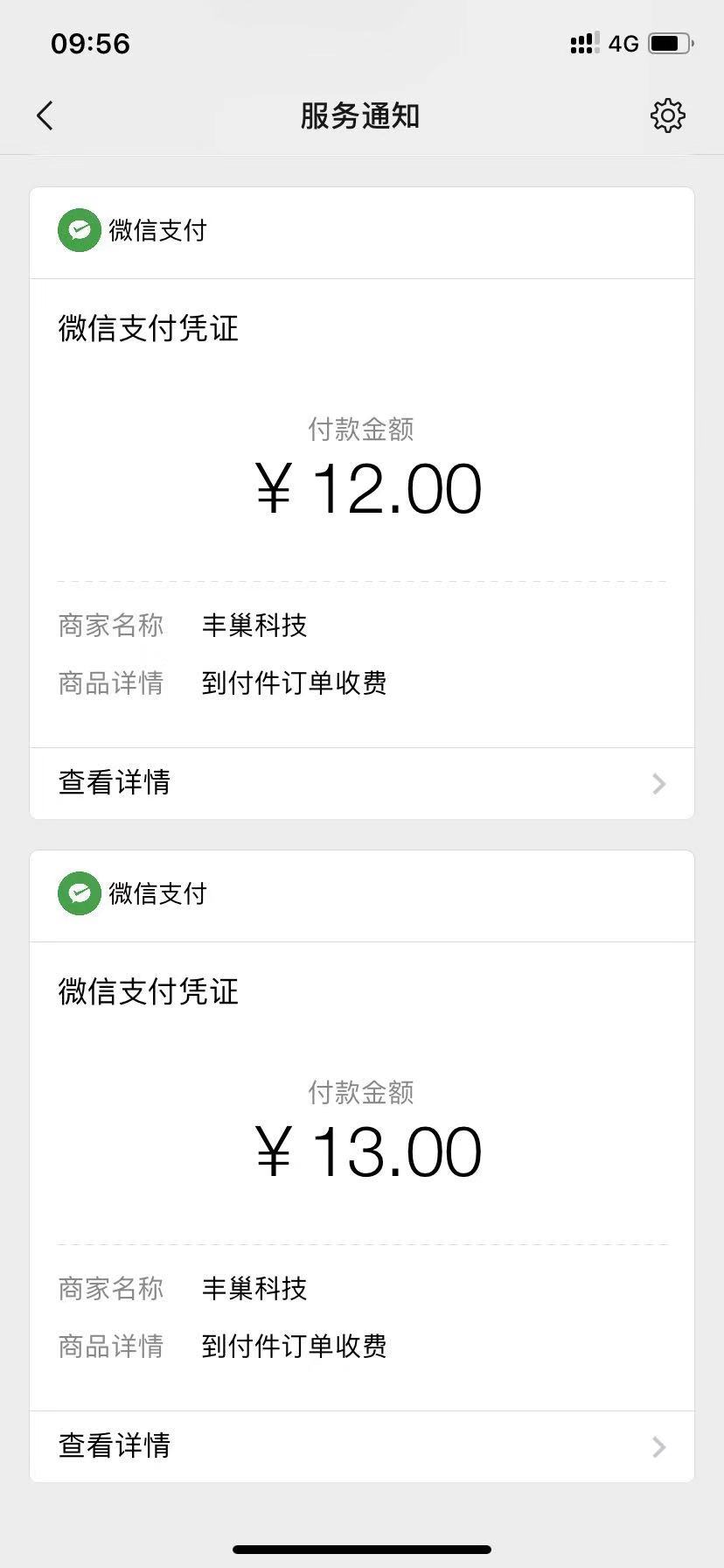Screen dimensions: 724x1568
Task: Tap WeChat Pay logo on first card
Action: [x=80, y=230]
